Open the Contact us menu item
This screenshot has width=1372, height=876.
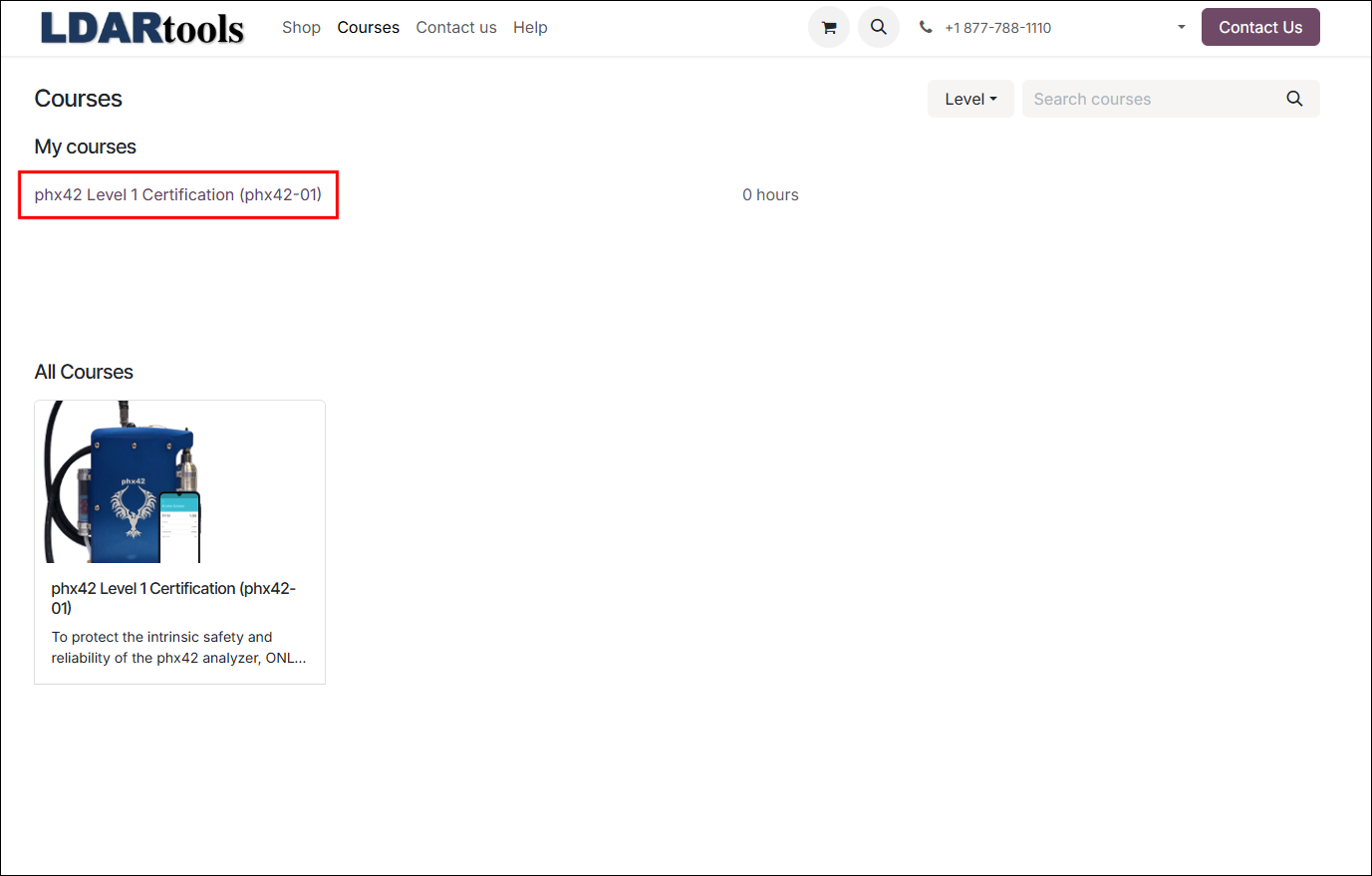coord(456,28)
